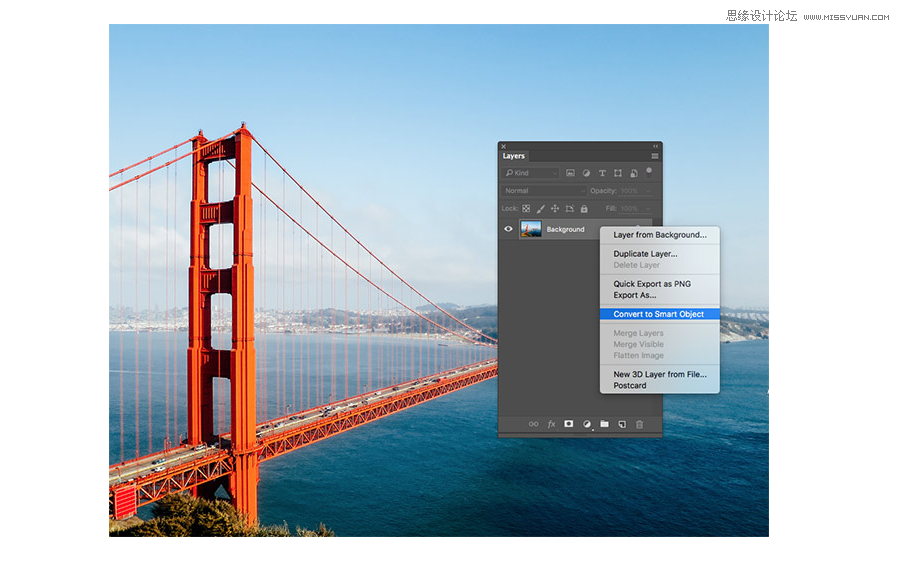The image size is (900, 565).
Task: Select the Background layer name
Action: coord(565,229)
